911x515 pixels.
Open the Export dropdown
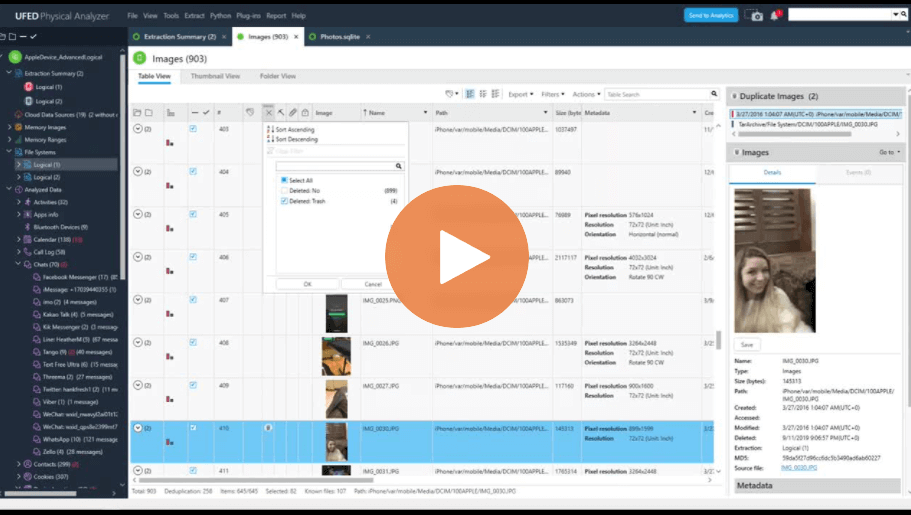519,94
